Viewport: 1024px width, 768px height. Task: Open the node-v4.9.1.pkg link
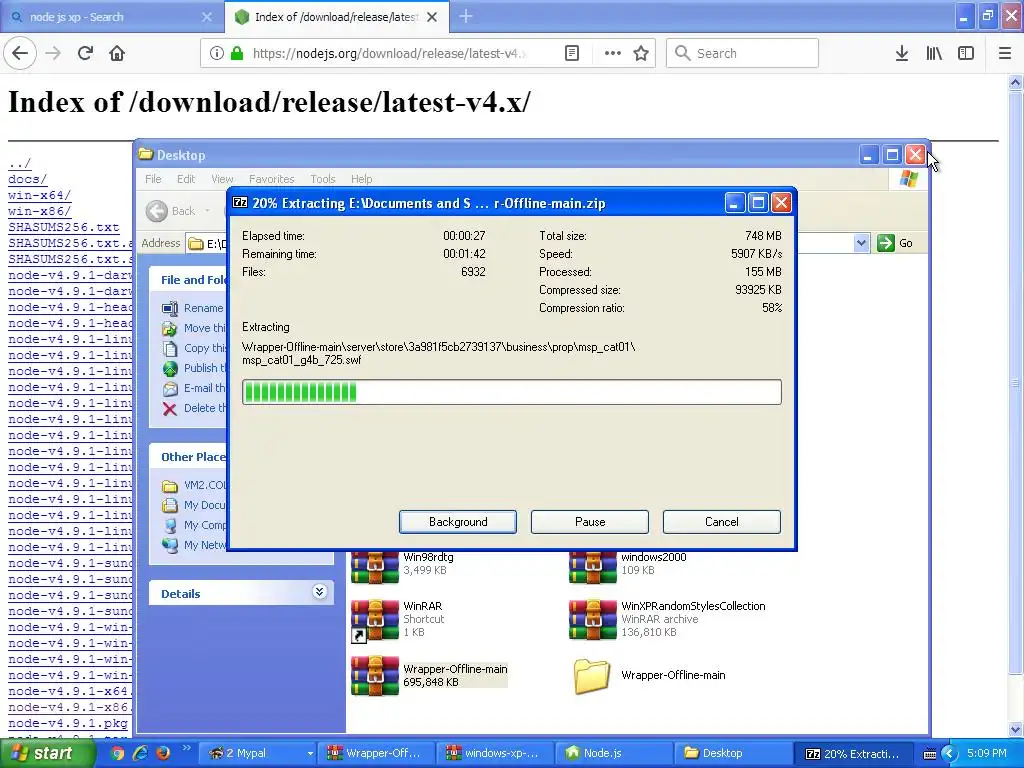68,723
